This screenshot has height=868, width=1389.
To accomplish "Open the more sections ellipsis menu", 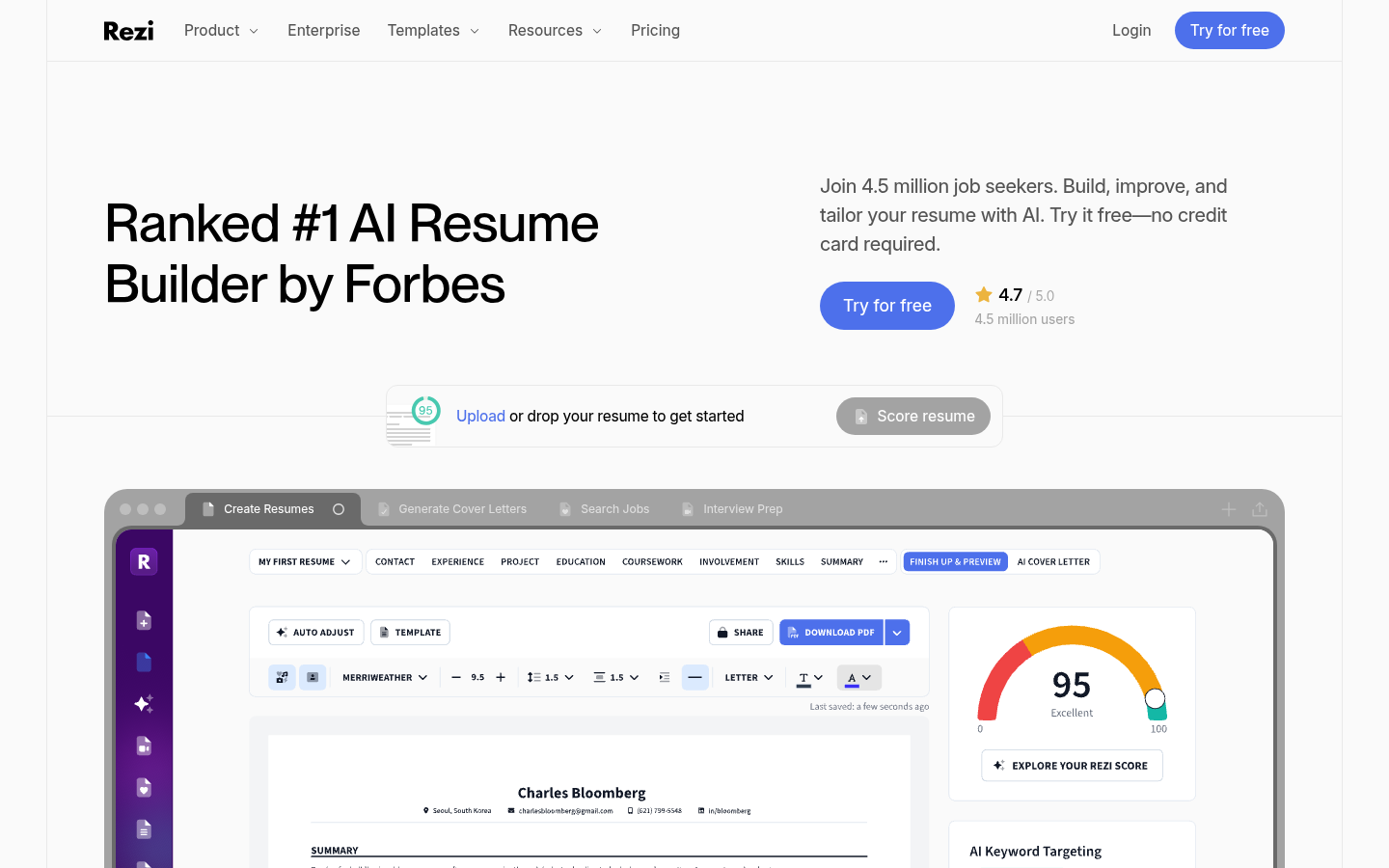I will point(884,562).
